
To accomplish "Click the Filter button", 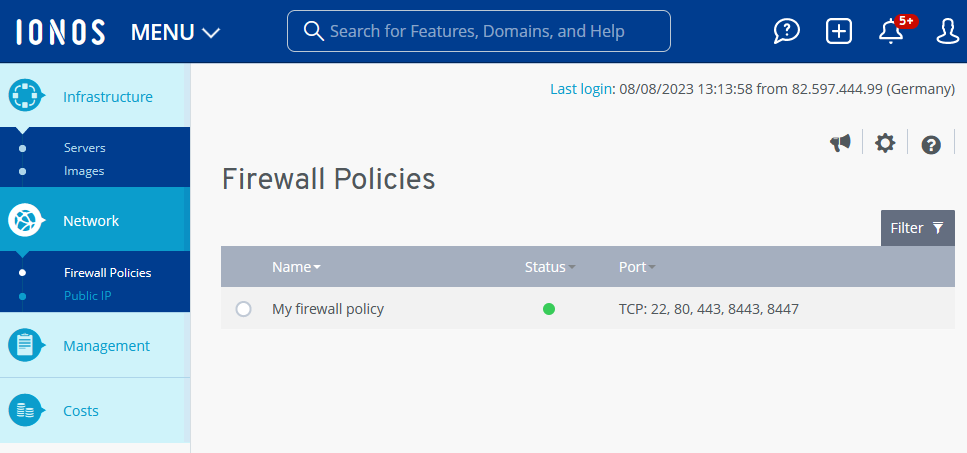I will 917,228.
